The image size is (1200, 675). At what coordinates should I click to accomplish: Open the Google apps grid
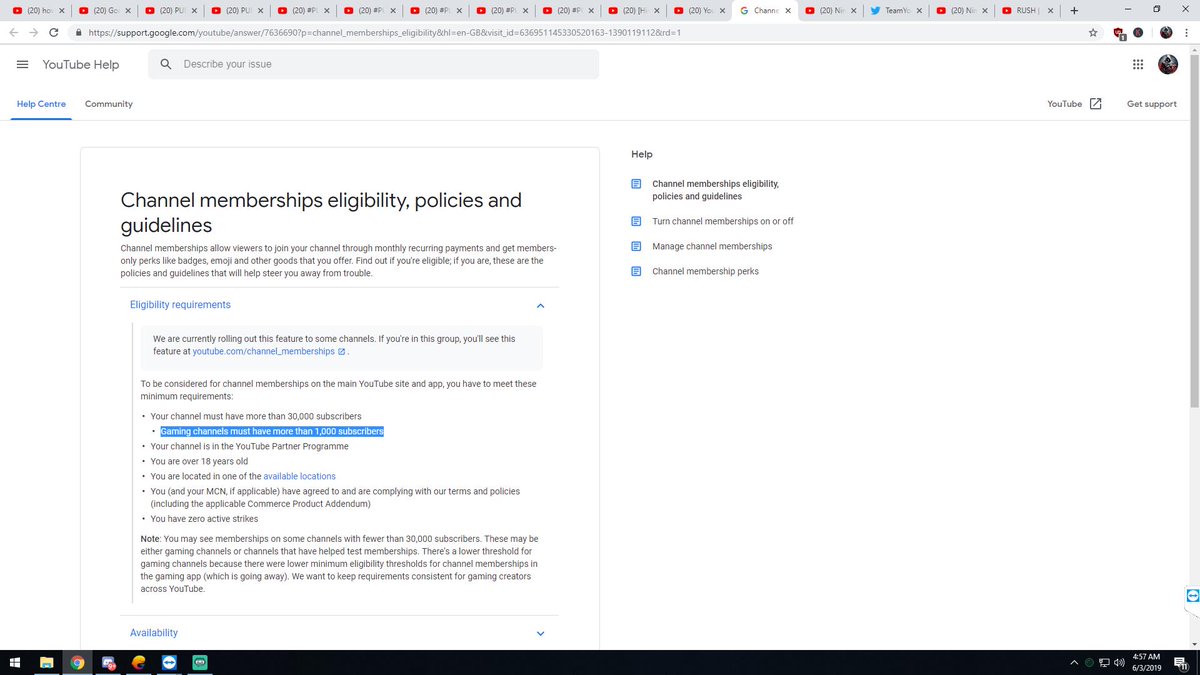[x=1138, y=64]
